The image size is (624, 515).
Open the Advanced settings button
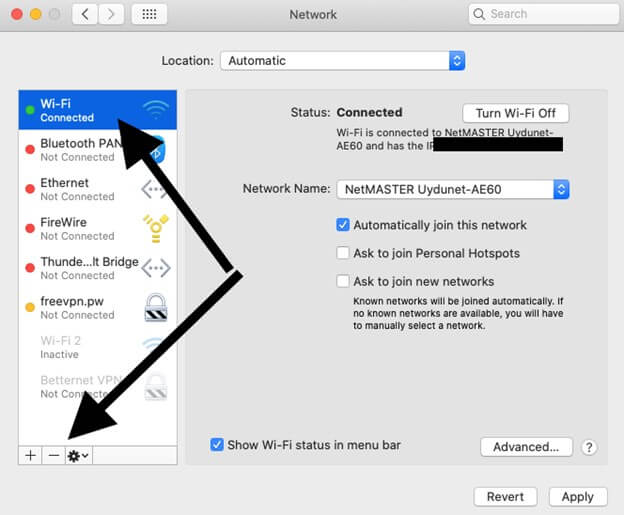[526, 447]
